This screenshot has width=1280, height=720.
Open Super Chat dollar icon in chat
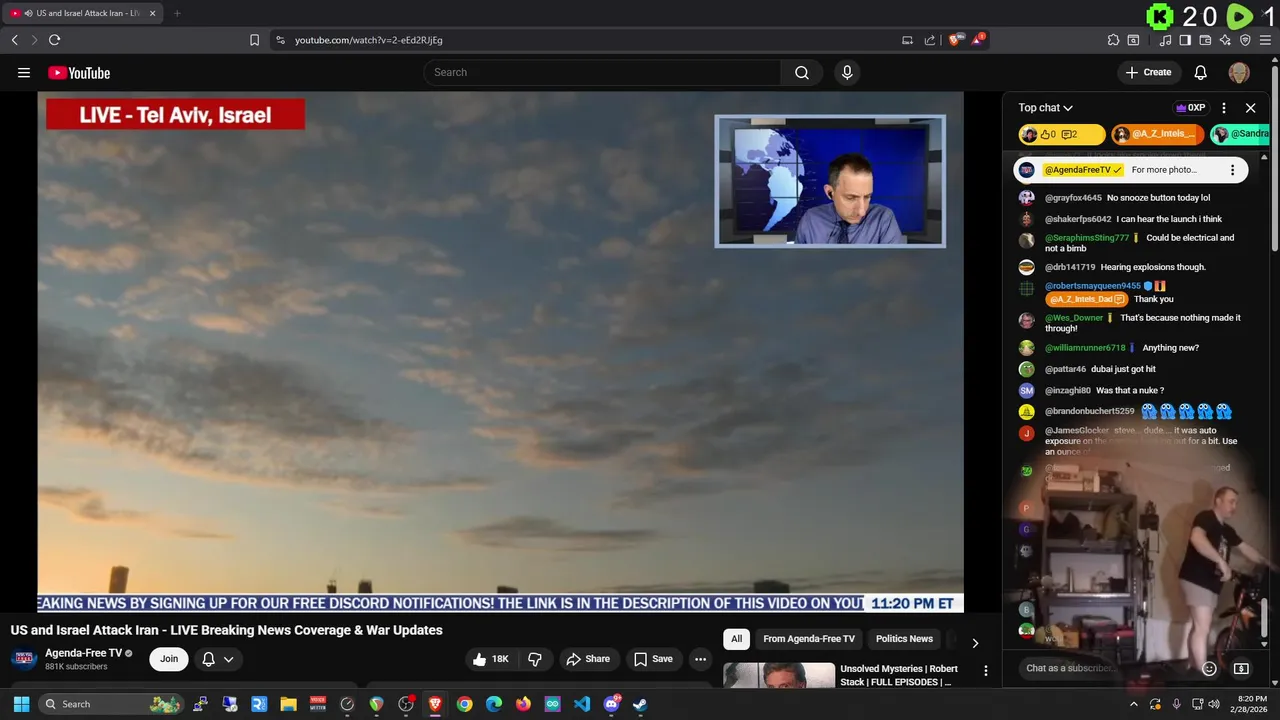tap(1241, 668)
